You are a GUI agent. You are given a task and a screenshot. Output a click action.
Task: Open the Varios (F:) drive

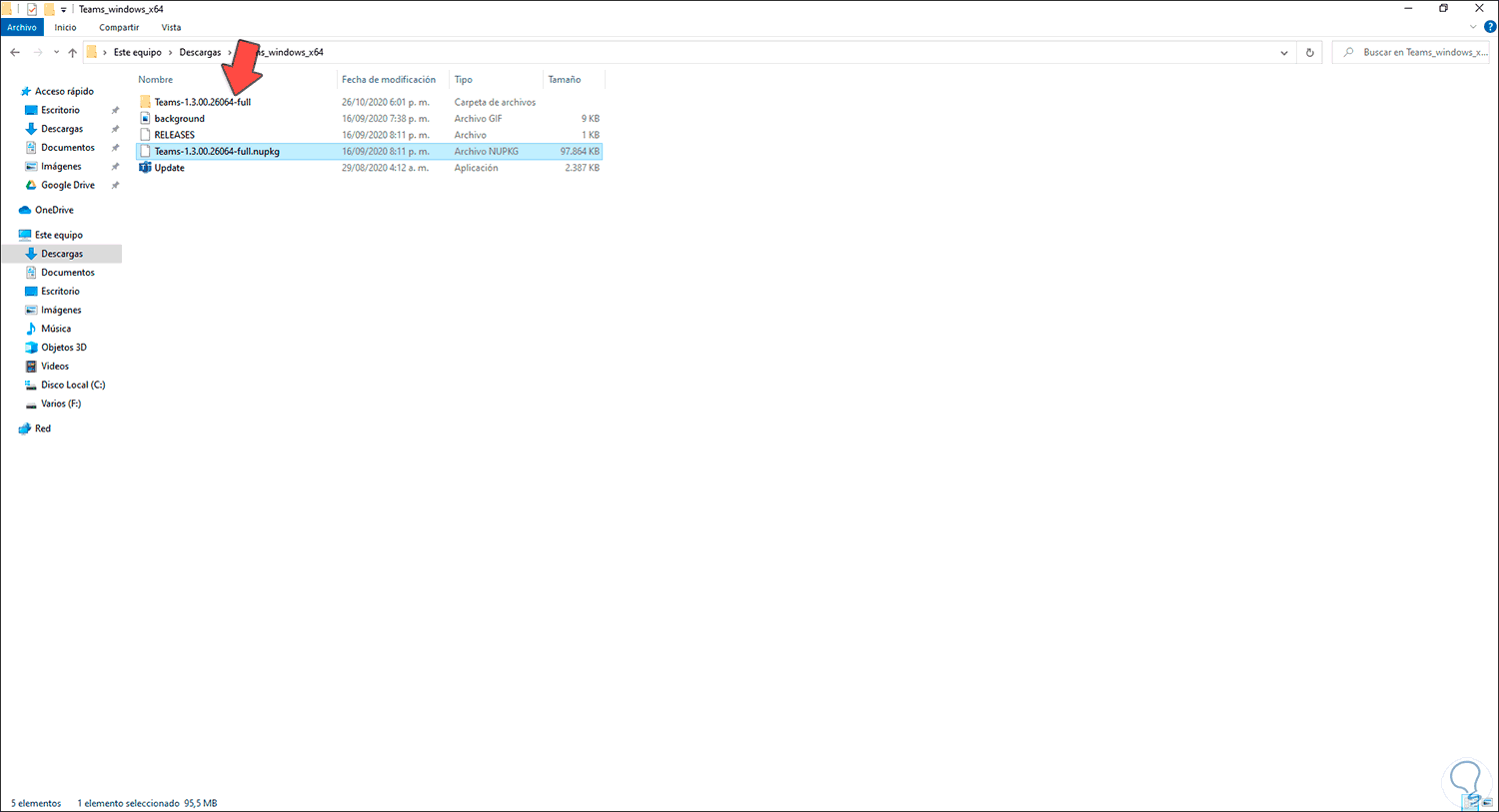point(61,404)
